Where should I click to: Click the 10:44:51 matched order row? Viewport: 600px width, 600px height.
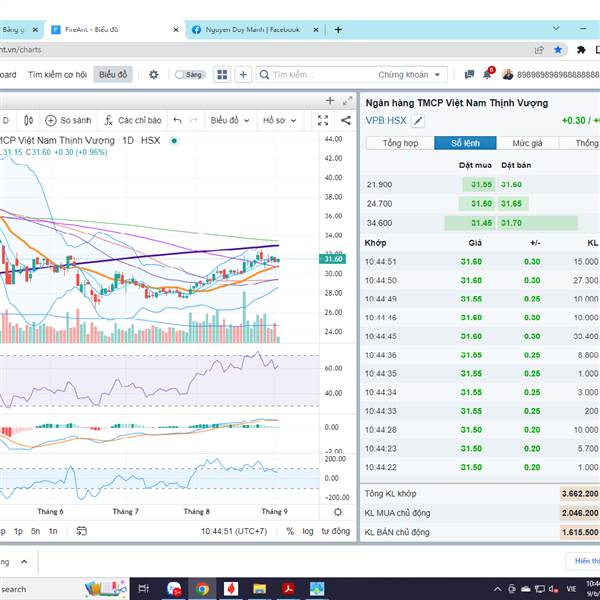pyautogui.click(x=481, y=262)
